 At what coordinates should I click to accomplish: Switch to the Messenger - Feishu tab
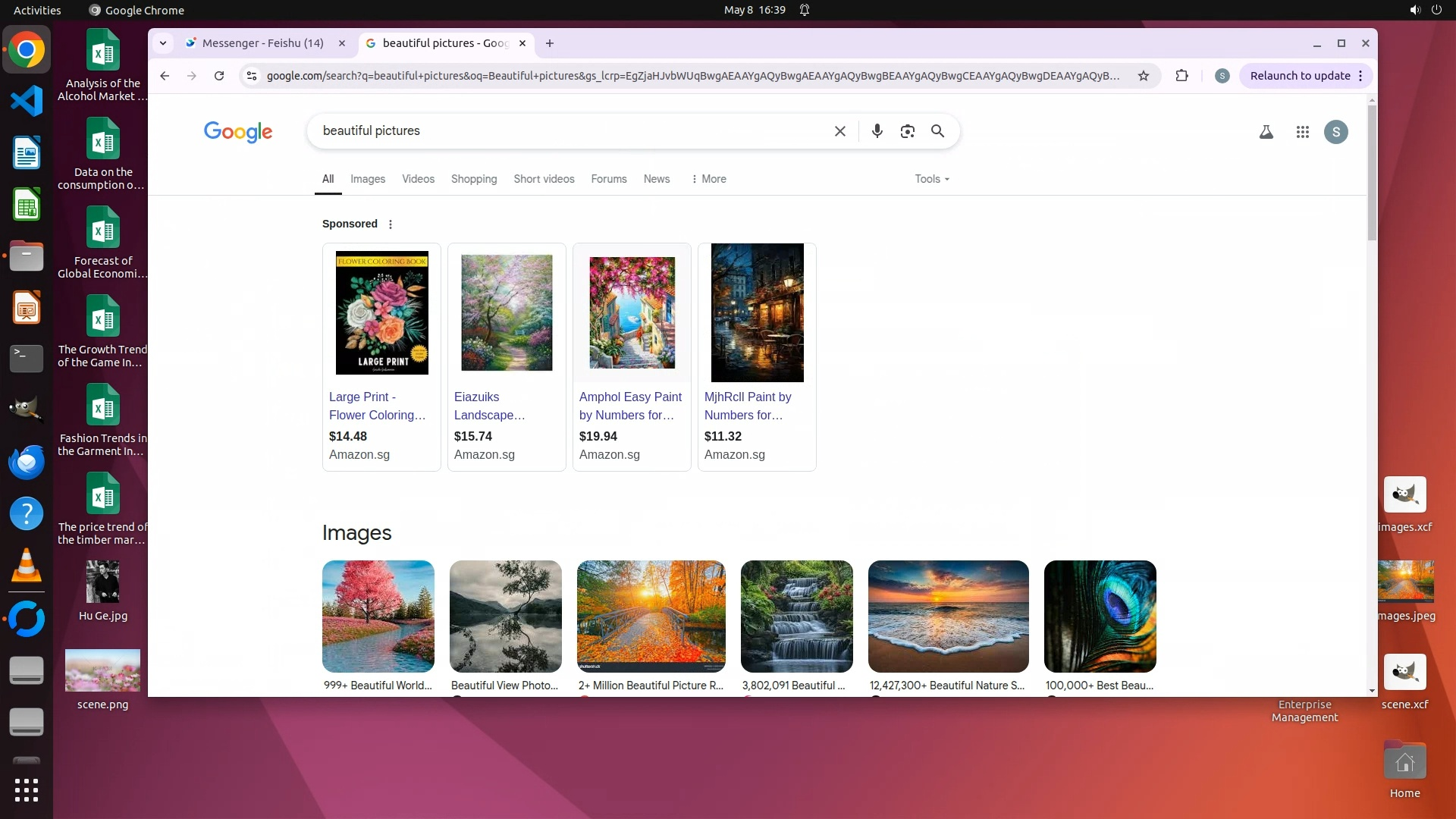262,43
